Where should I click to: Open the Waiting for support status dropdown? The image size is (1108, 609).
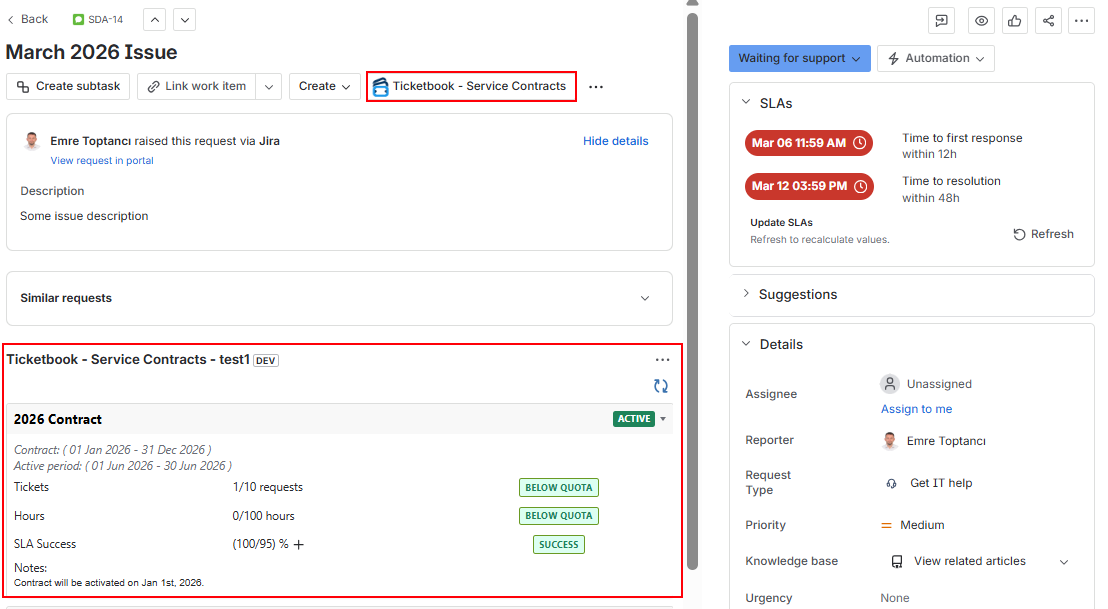(x=799, y=59)
